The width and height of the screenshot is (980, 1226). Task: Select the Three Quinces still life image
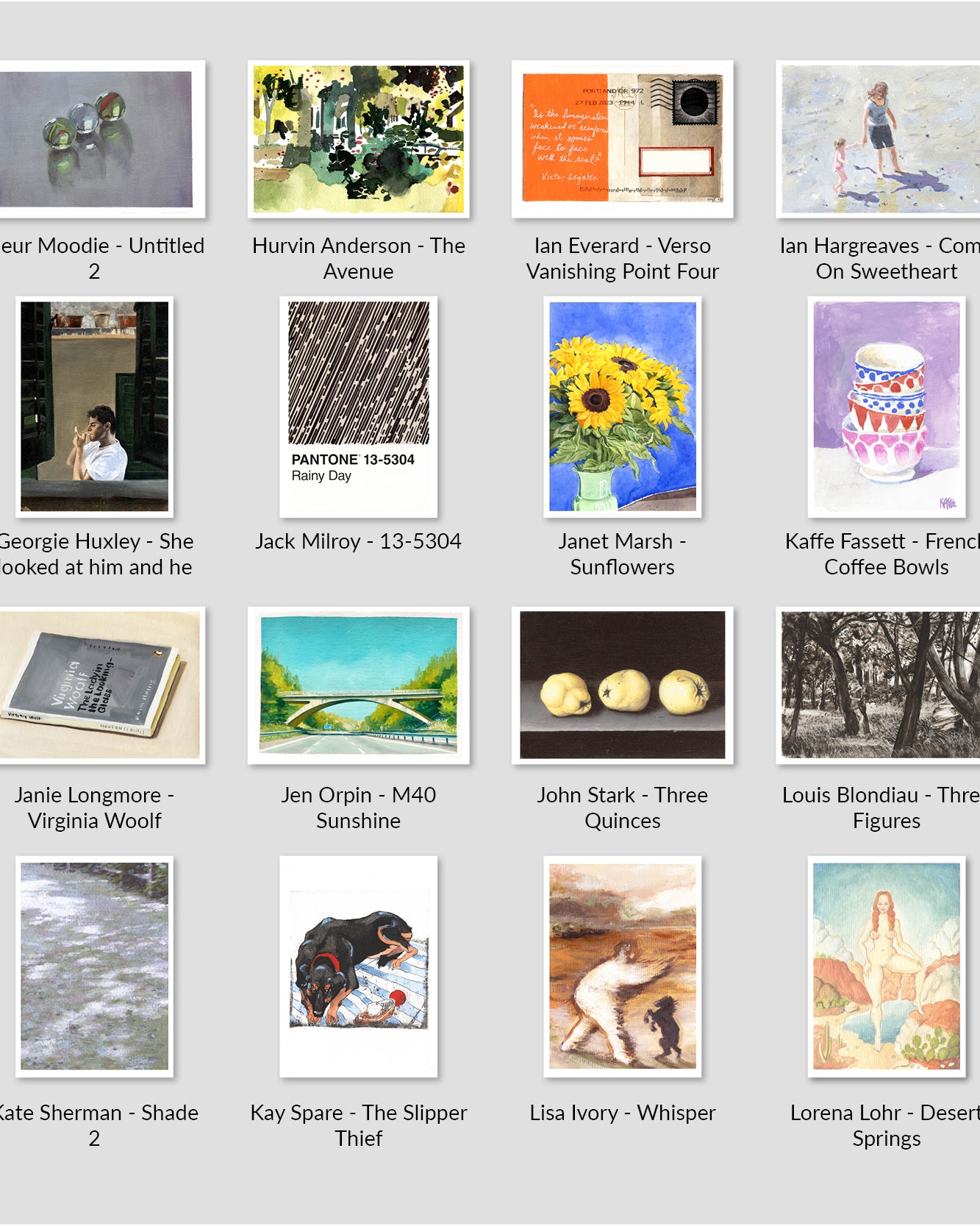coord(622,685)
